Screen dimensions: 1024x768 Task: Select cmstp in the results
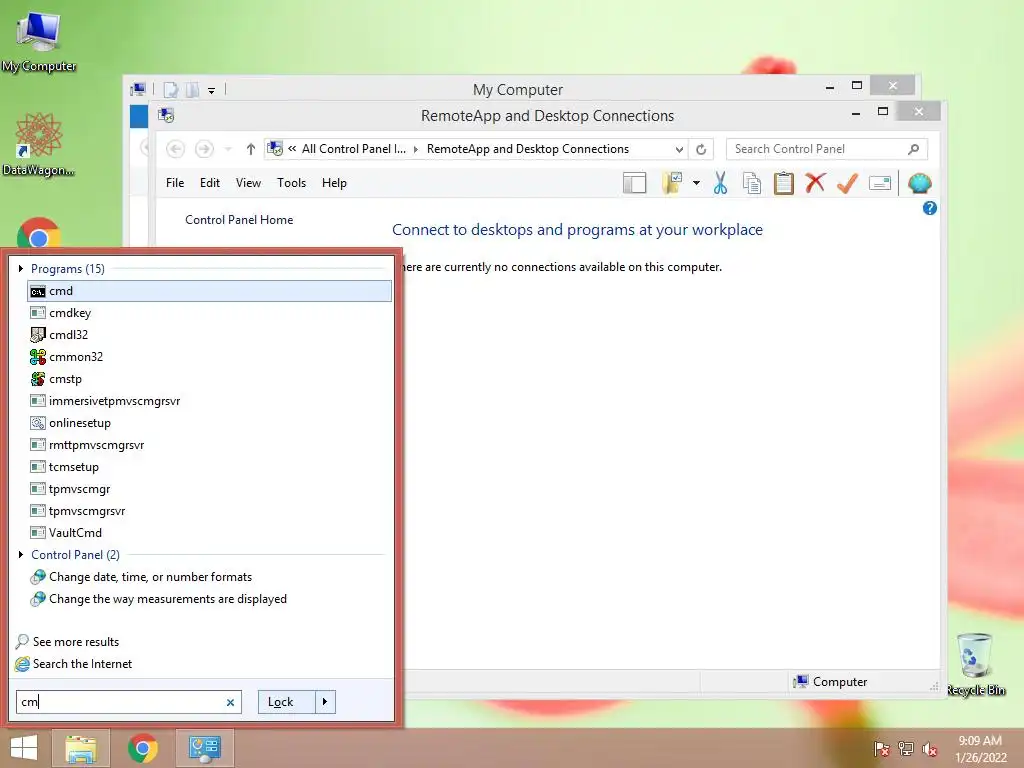point(210,379)
